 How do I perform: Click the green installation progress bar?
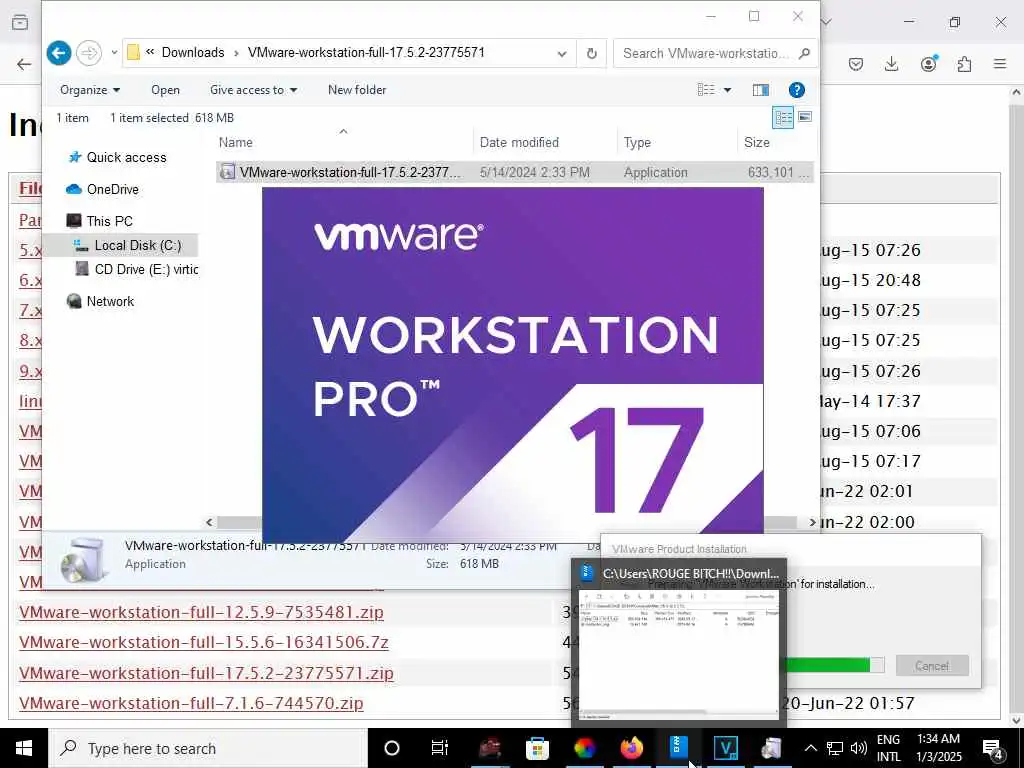click(x=833, y=665)
